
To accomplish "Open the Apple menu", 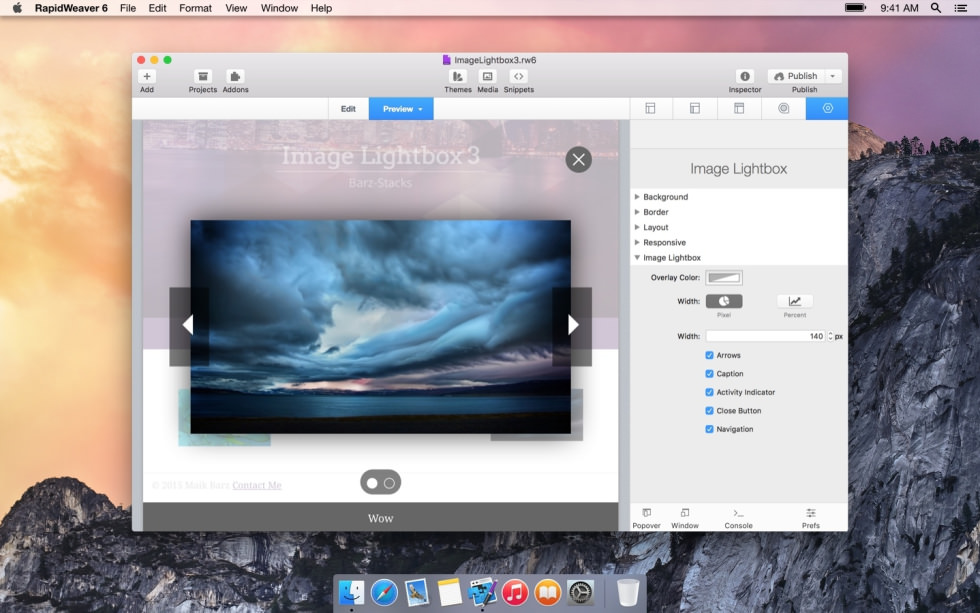I will coord(17,8).
